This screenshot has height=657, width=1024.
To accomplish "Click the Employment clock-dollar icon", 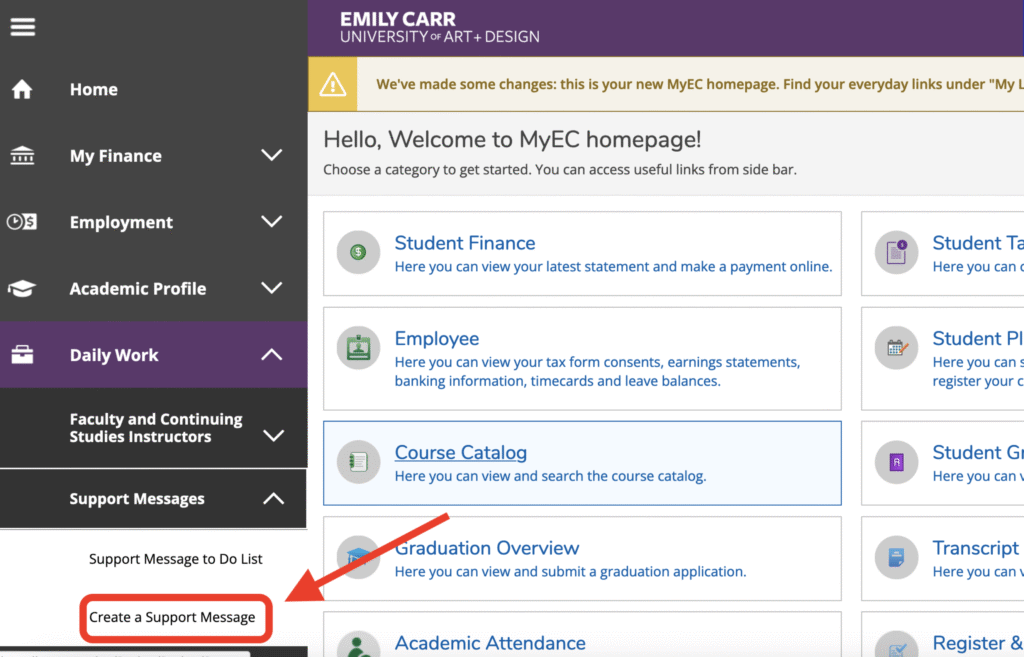I will pos(22,222).
